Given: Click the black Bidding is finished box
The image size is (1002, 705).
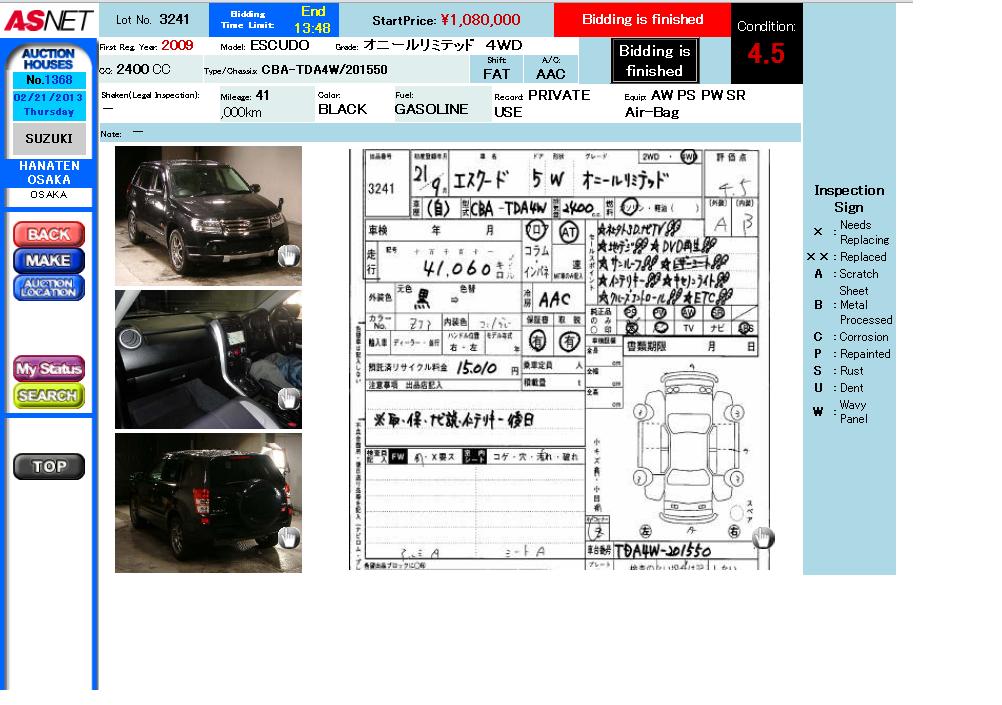Looking at the screenshot, I should (654, 61).
